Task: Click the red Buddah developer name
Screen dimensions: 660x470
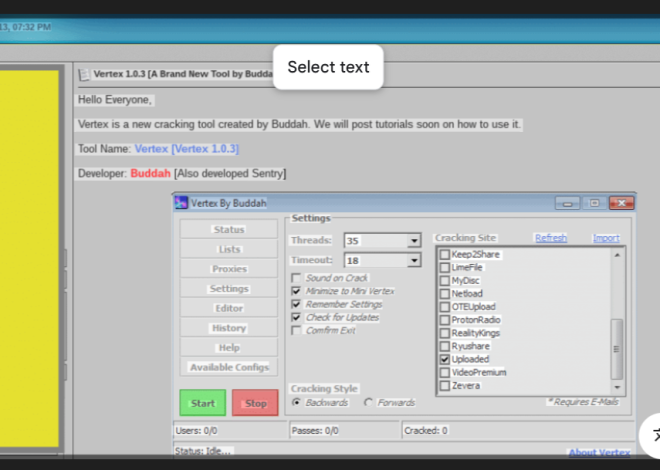Action: [150, 173]
